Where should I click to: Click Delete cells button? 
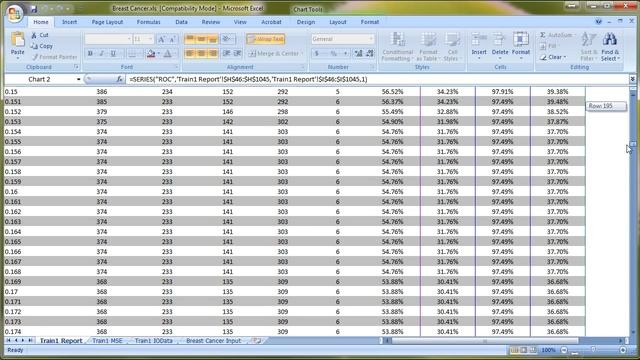pos(500,46)
